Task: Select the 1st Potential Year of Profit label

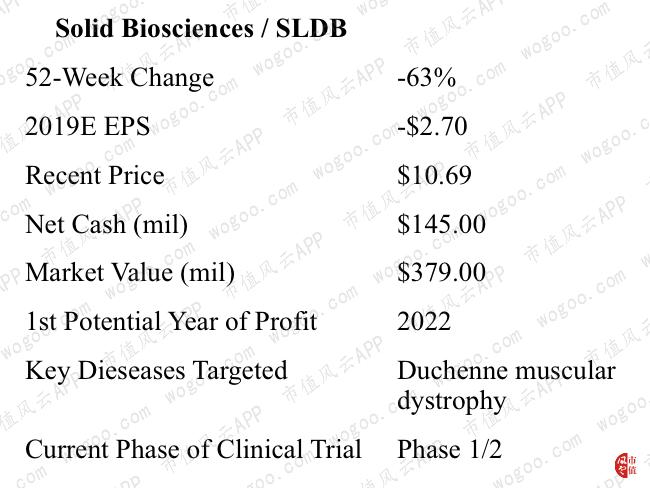Action: click(171, 321)
